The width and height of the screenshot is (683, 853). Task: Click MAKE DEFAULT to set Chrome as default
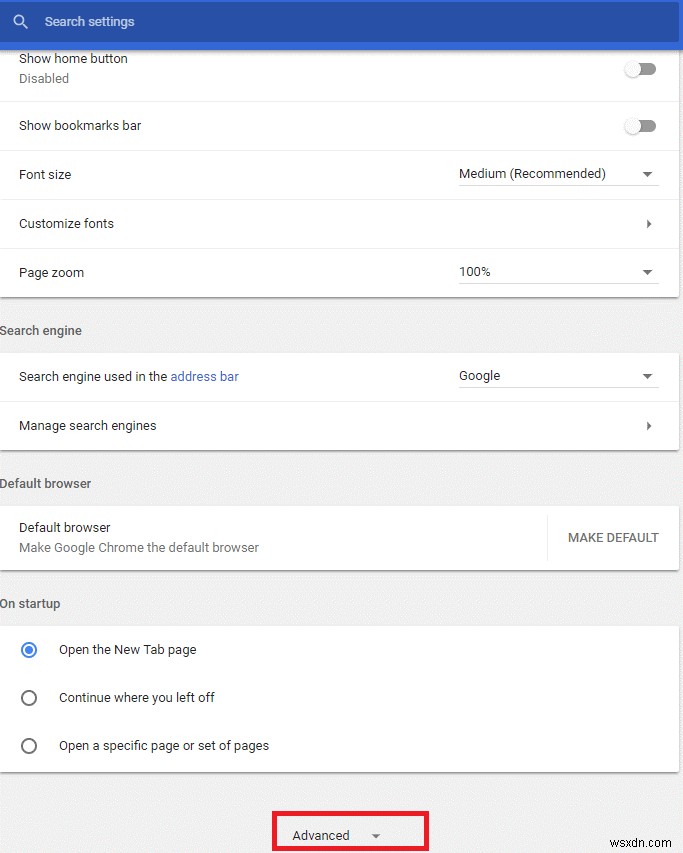pos(613,537)
